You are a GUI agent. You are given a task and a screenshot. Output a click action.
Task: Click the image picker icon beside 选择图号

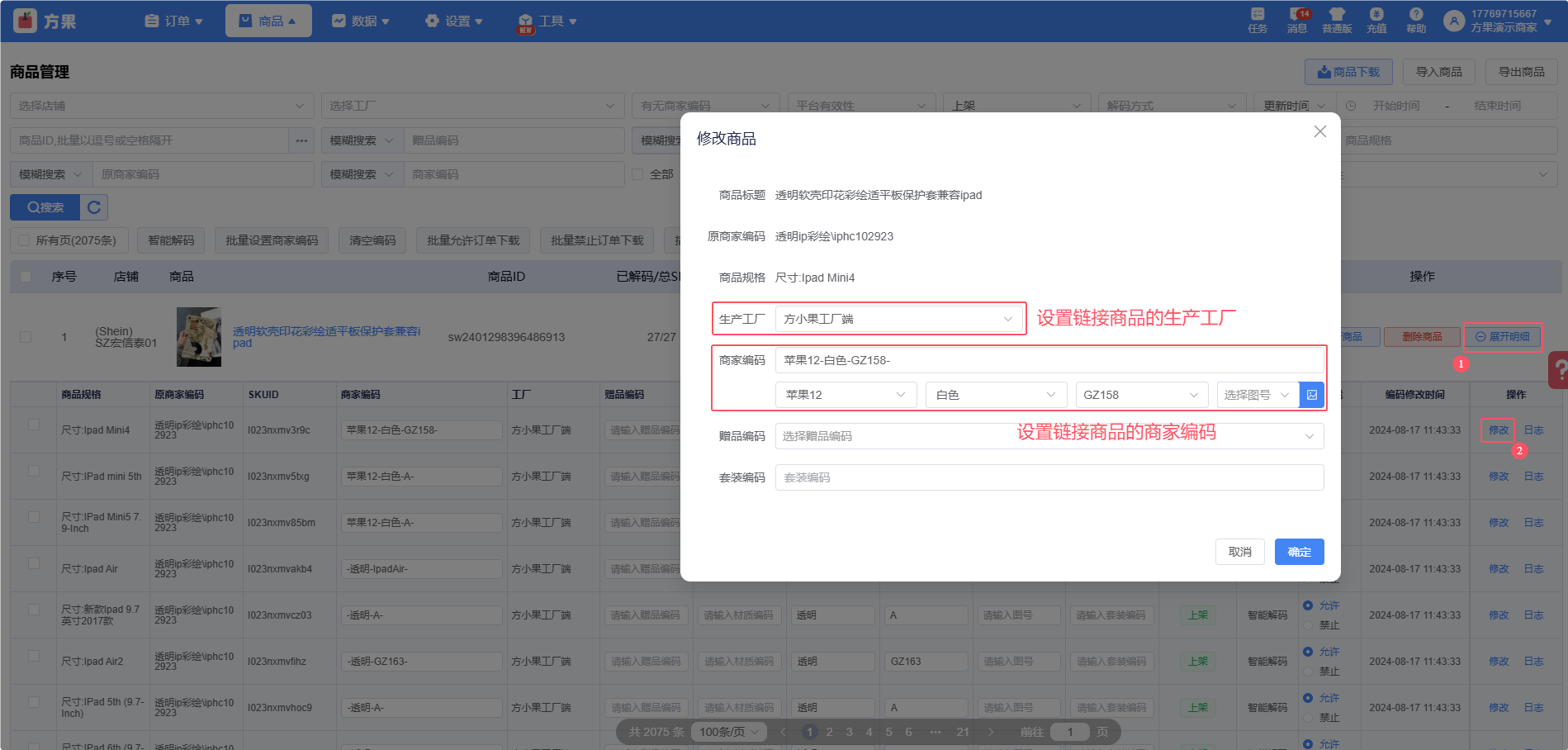[x=1312, y=395]
